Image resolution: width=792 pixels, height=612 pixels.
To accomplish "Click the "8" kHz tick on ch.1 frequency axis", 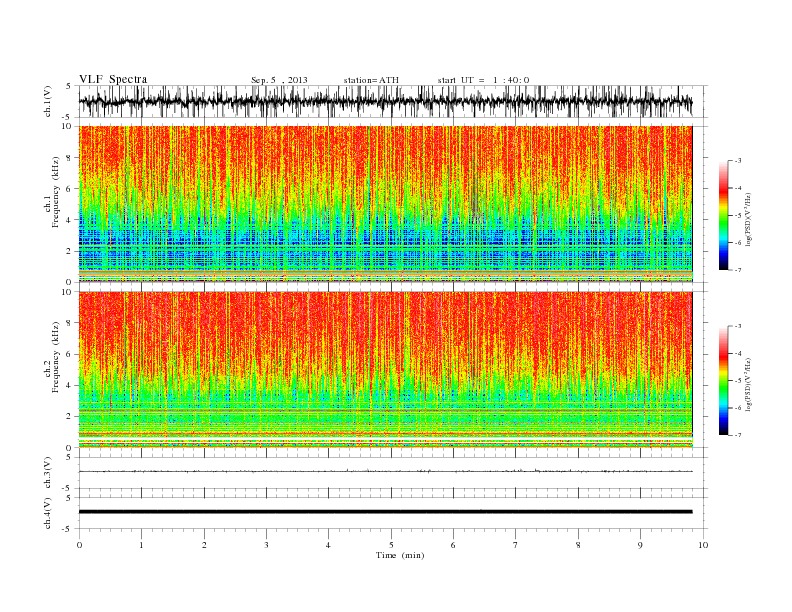I will [x=69, y=158].
